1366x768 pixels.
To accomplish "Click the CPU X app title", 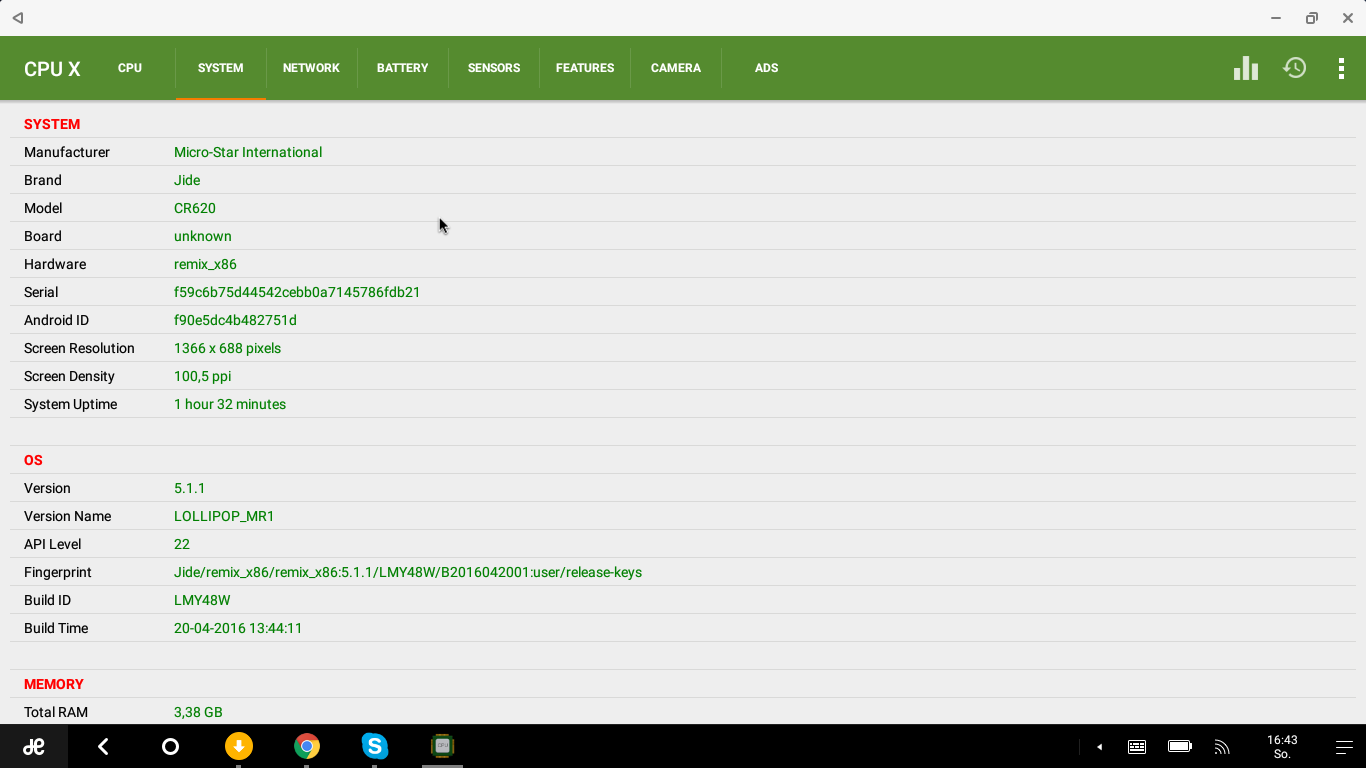I will 52,69.
